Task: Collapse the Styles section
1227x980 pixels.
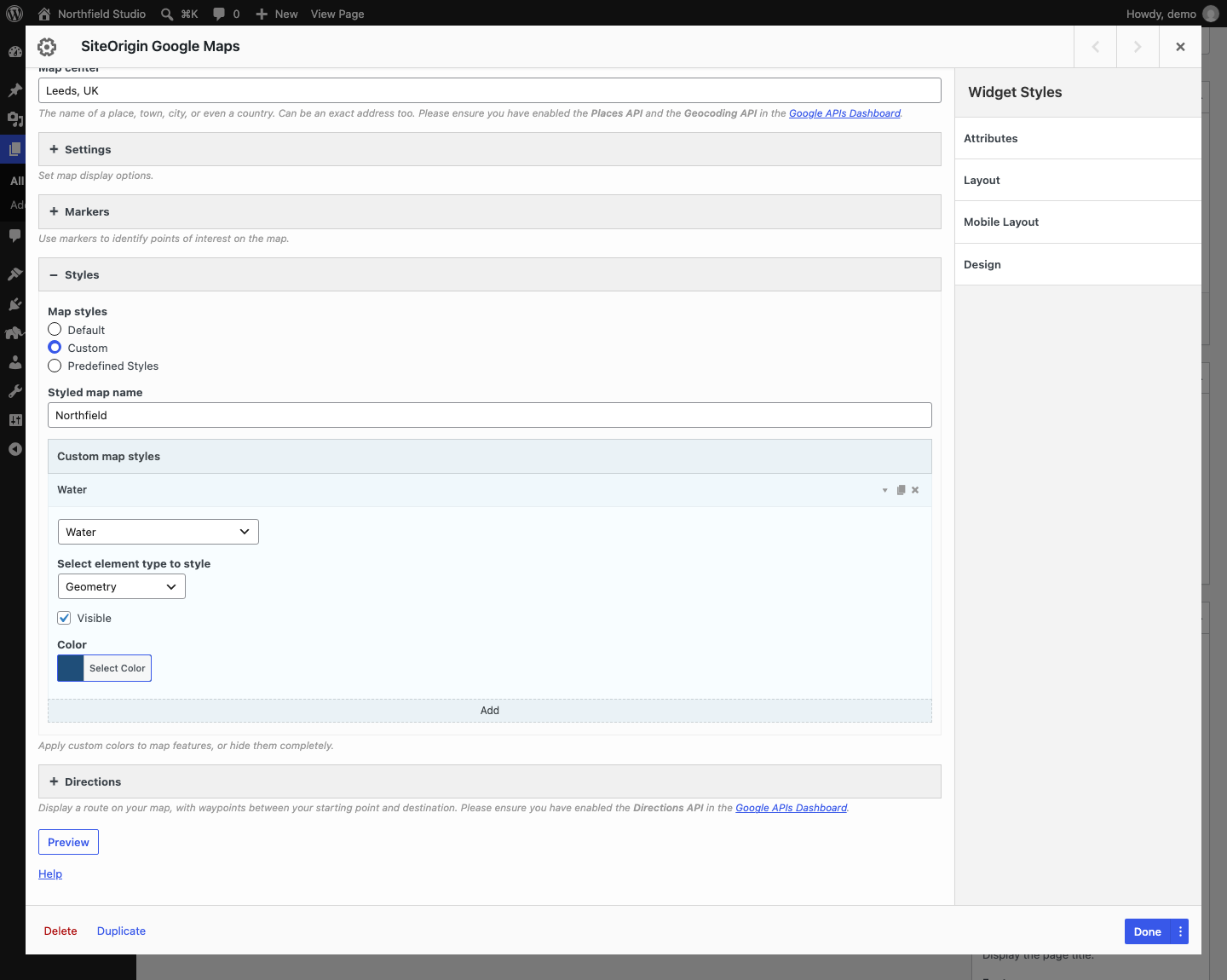Action: (490, 274)
